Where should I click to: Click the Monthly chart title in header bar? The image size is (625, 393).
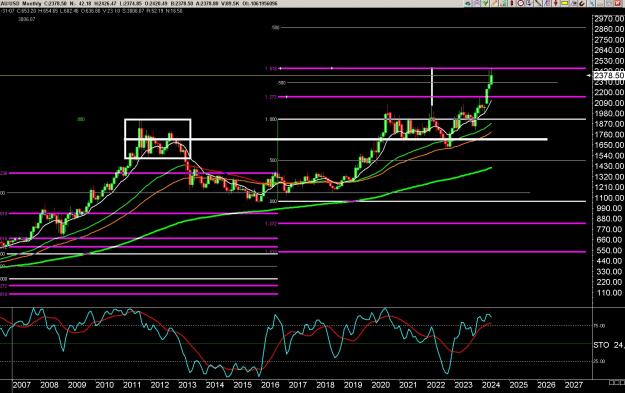(x=32, y=4)
